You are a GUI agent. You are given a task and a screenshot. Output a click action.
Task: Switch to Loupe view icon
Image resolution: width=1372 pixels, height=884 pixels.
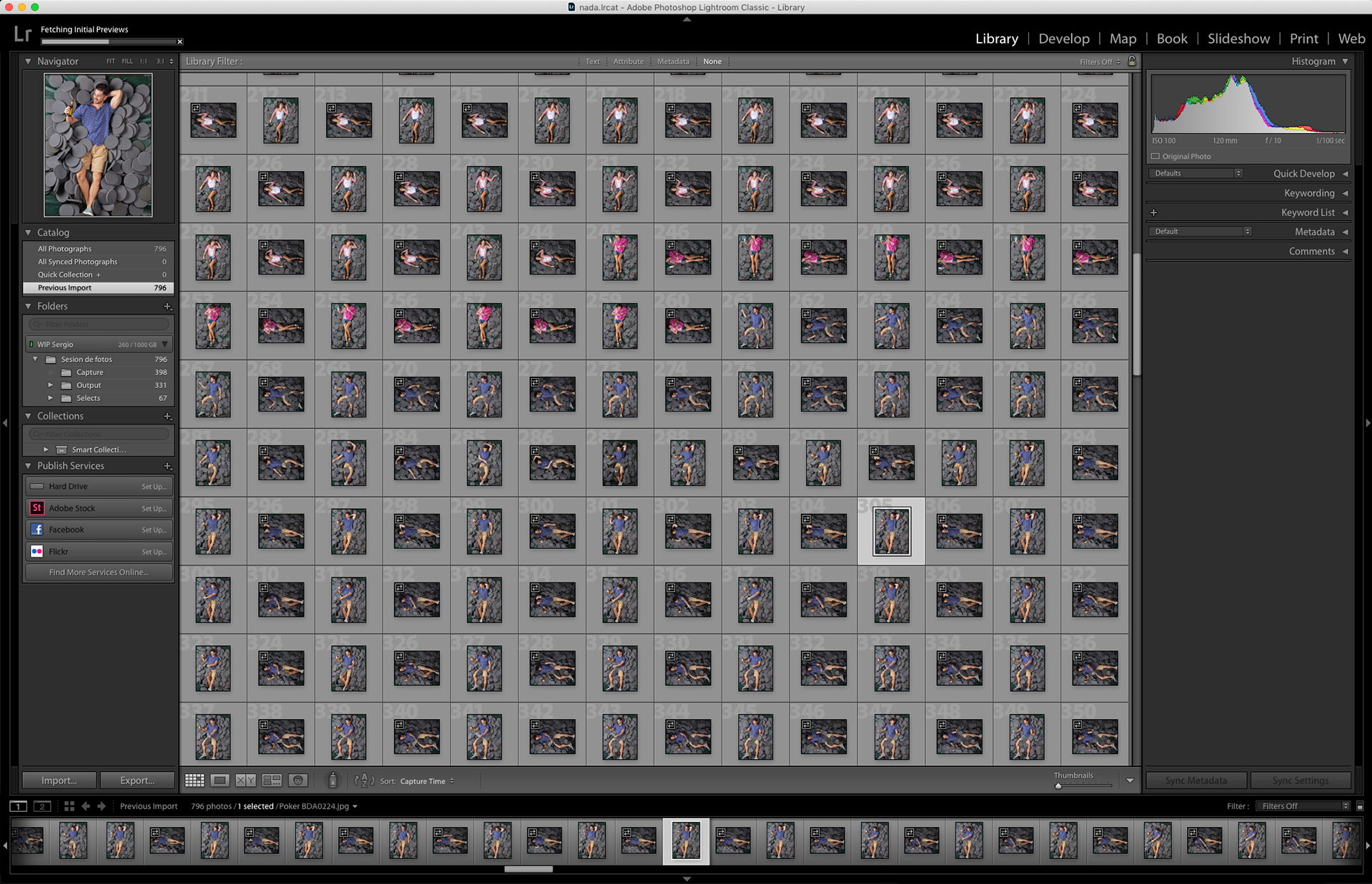pyautogui.click(x=220, y=780)
